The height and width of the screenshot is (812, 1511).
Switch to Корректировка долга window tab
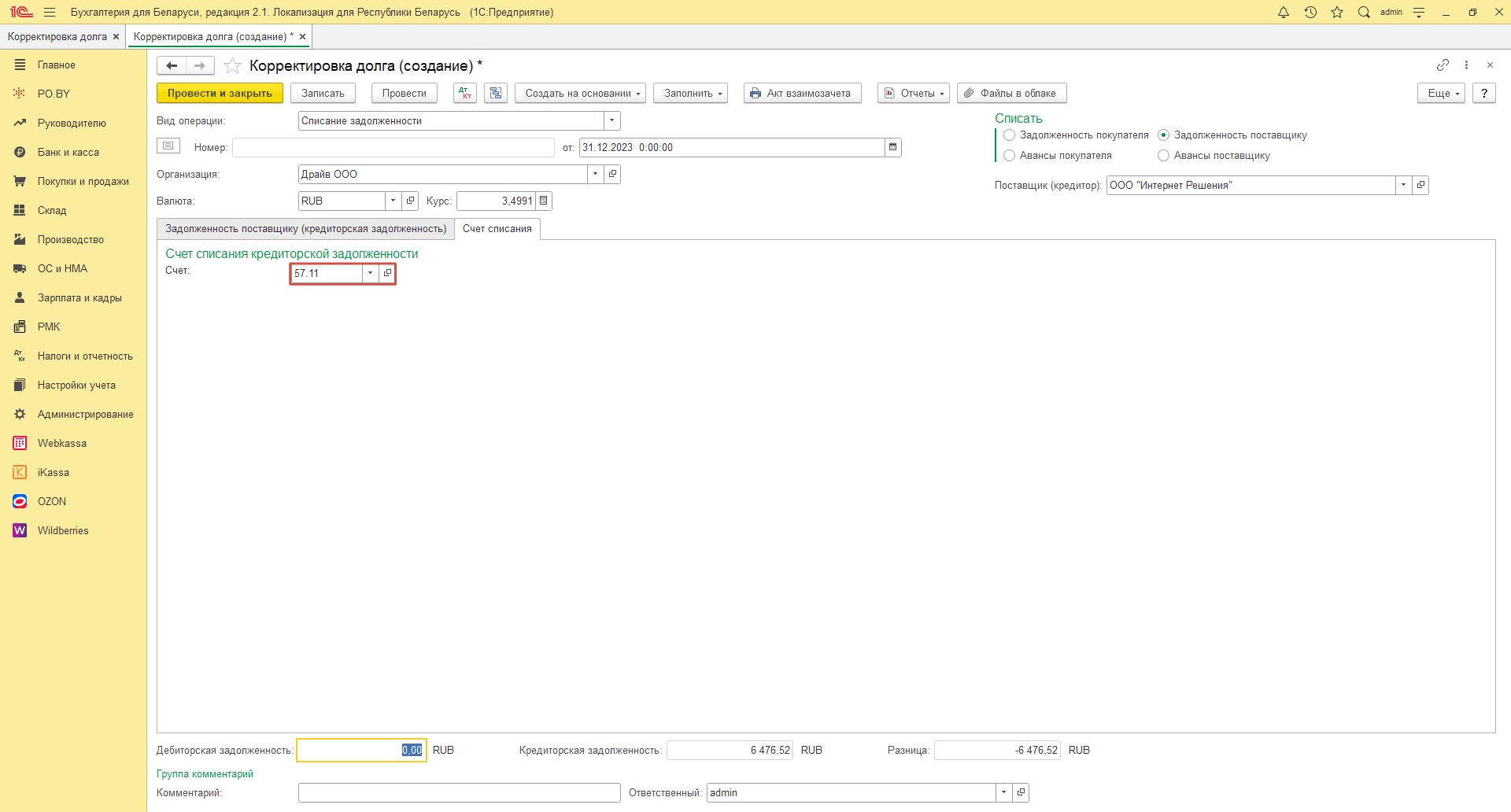(57, 36)
